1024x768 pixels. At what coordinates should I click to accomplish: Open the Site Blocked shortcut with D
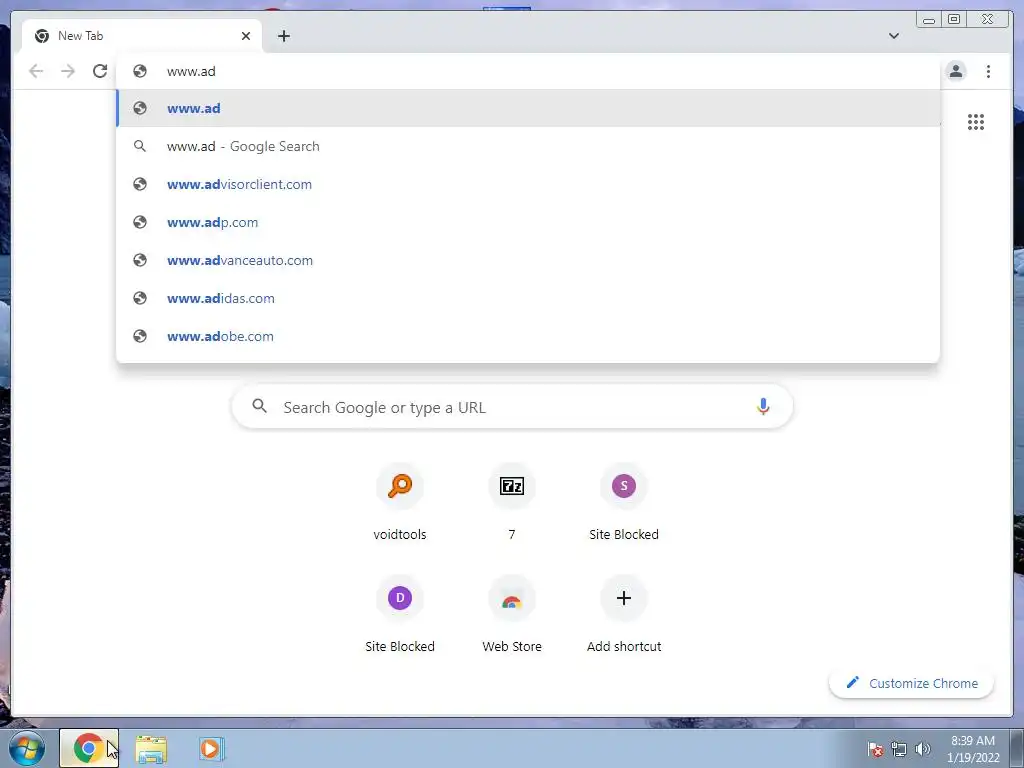[400, 615]
